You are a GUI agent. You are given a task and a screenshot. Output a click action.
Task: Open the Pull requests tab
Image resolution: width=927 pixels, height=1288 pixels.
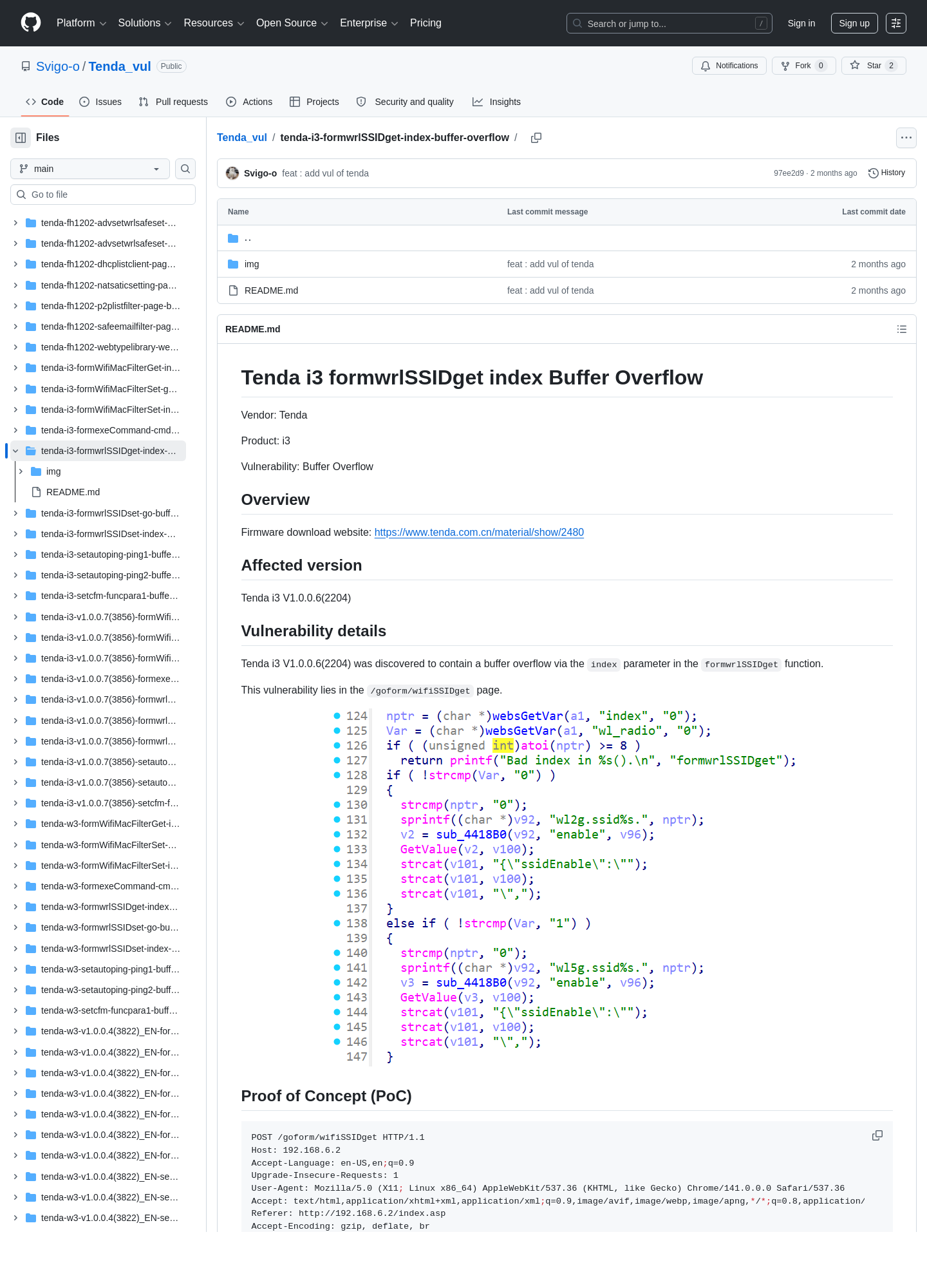pos(173,102)
